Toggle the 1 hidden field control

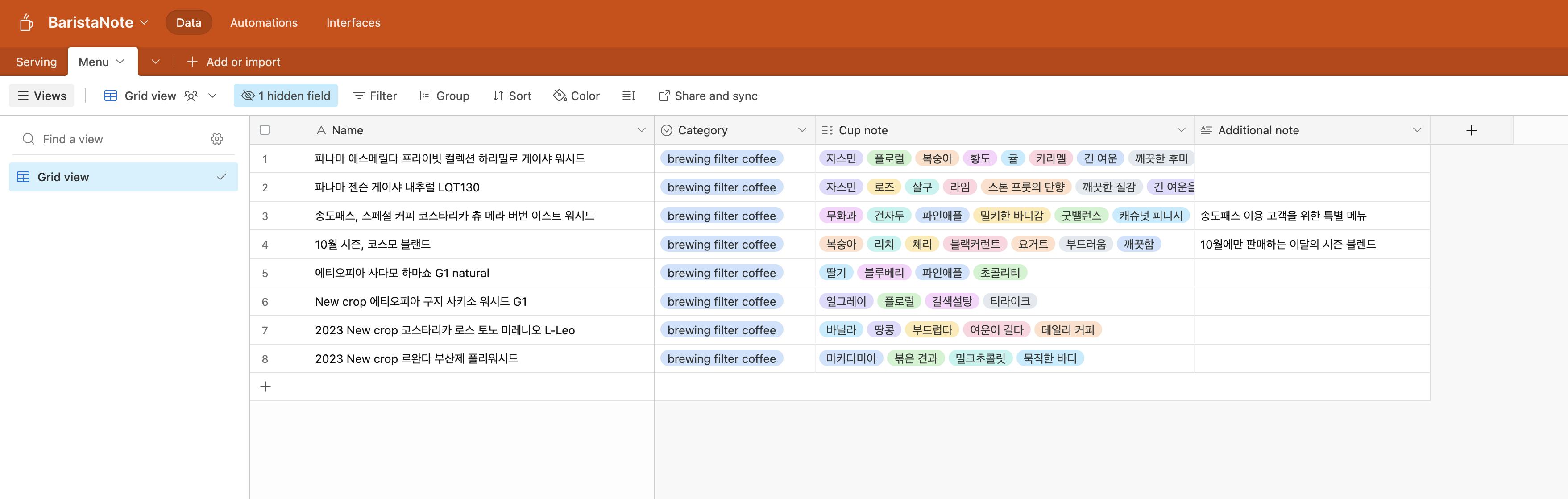click(x=286, y=96)
